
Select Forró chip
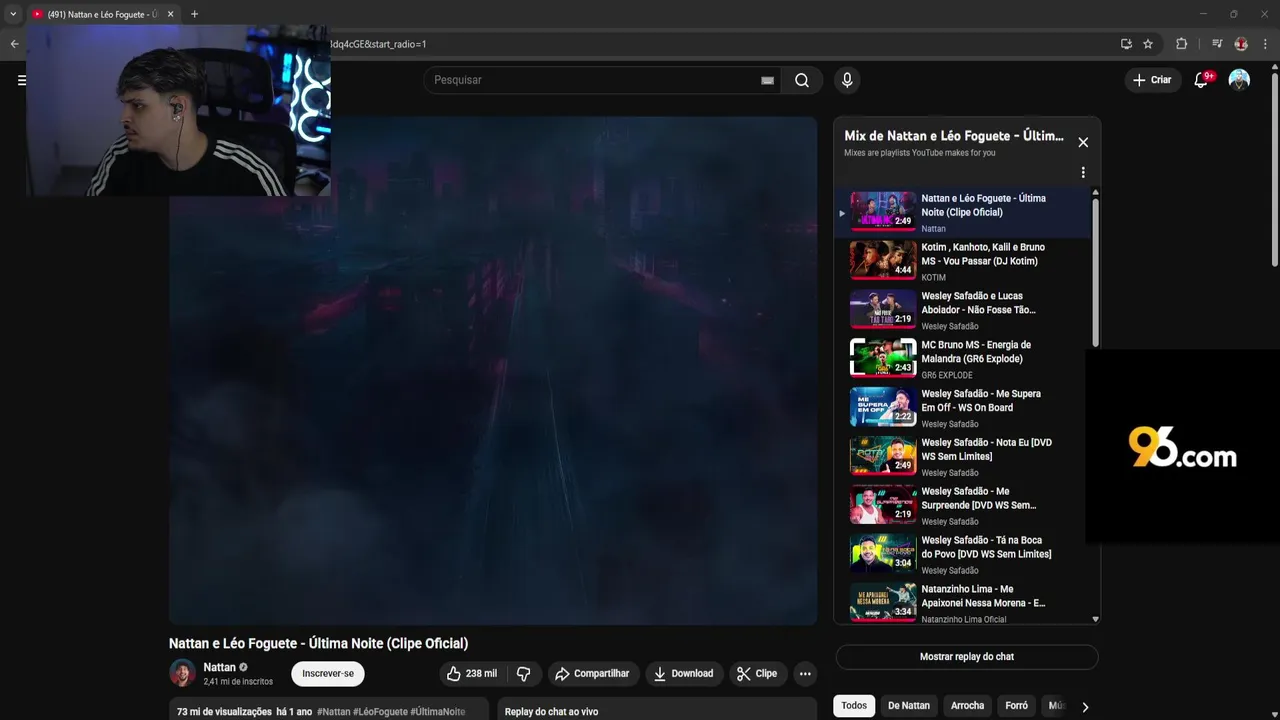point(1016,705)
